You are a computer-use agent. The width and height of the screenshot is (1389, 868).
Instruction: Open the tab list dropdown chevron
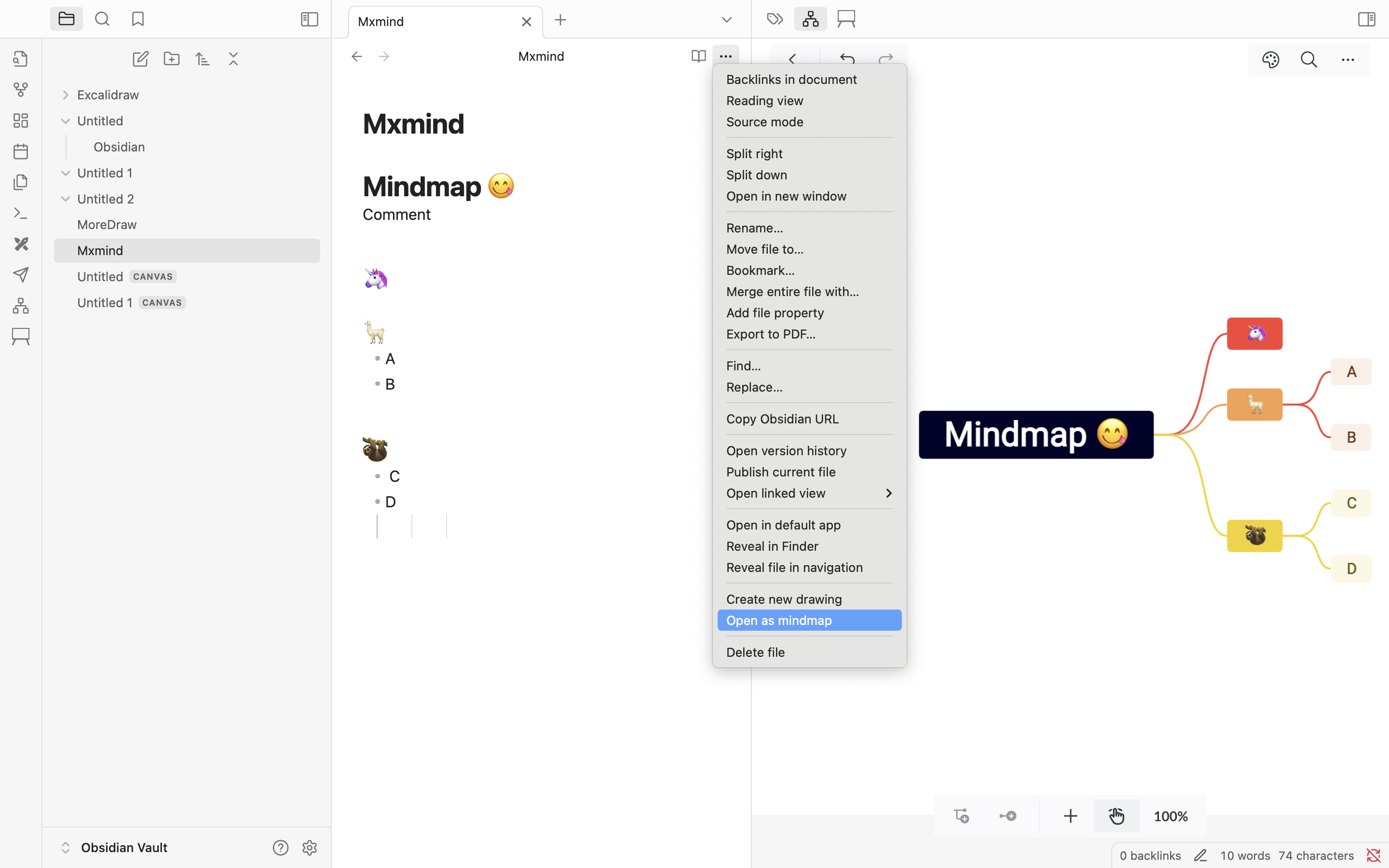click(x=727, y=20)
